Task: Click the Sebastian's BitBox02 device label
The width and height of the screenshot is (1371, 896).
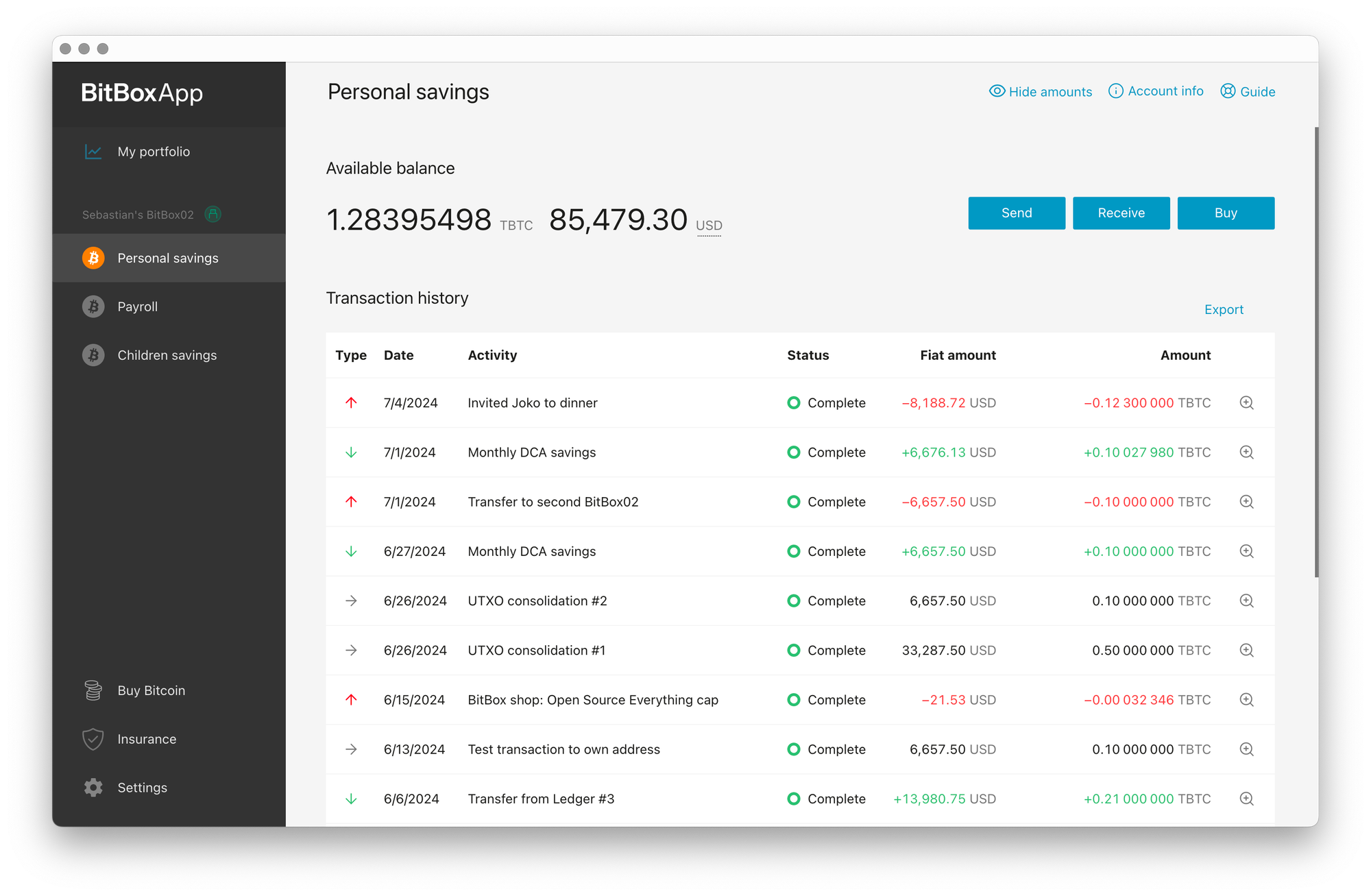Action: pyautogui.click(x=138, y=215)
